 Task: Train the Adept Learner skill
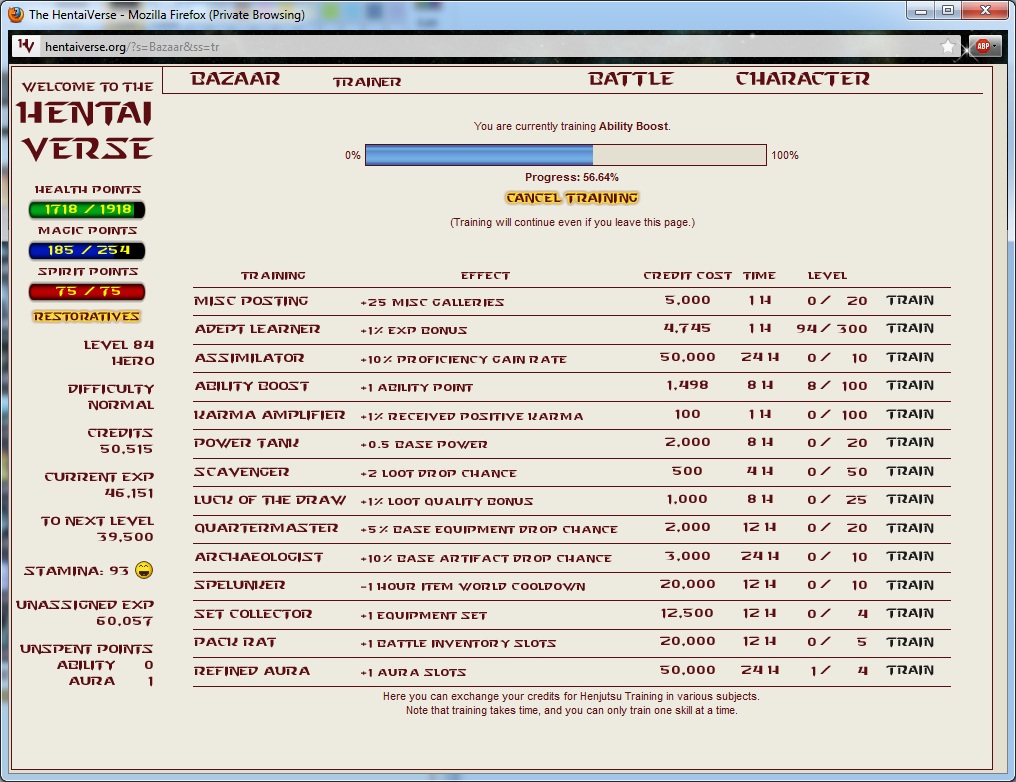[910, 328]
